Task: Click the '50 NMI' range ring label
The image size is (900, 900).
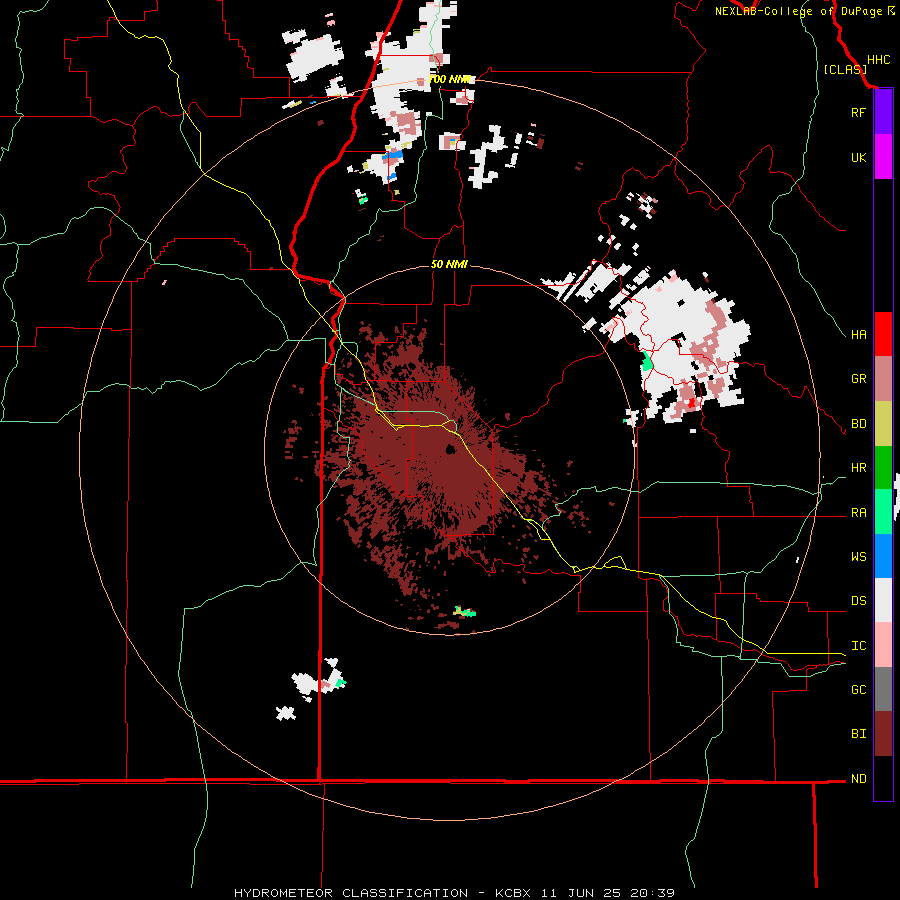Action: [x=449, y=264]
